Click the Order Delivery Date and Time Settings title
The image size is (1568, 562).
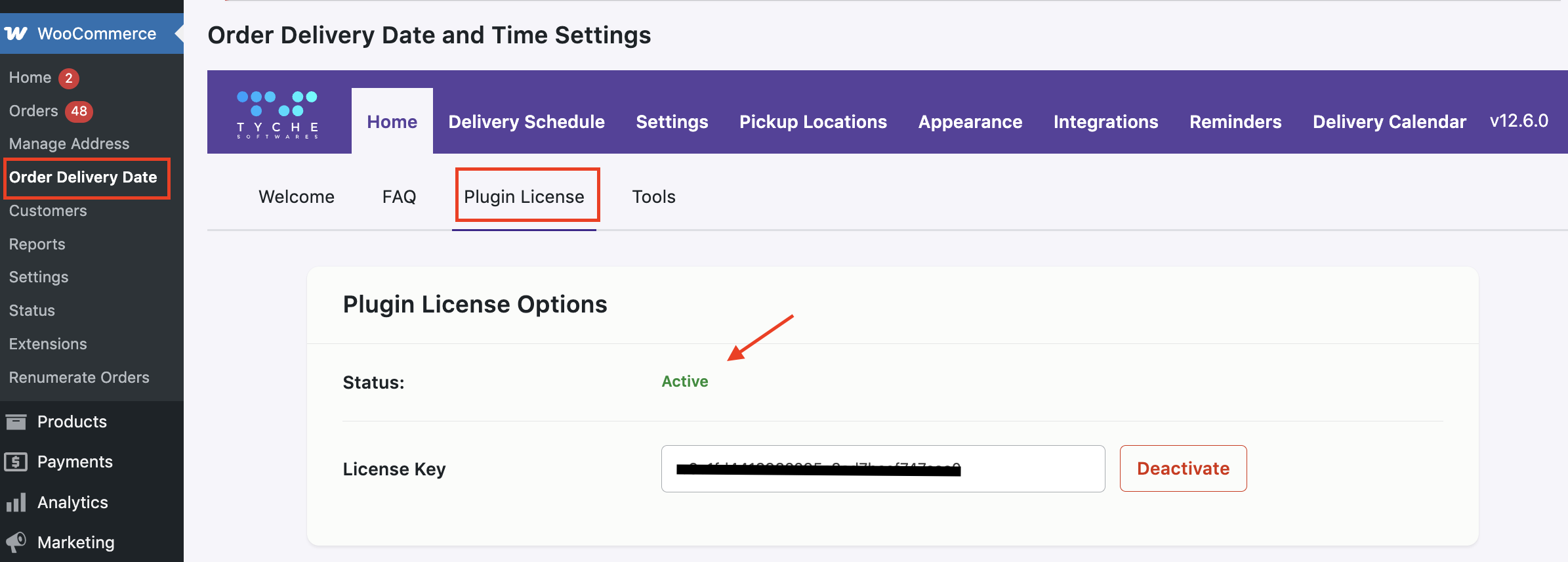[x=430, y=35]
